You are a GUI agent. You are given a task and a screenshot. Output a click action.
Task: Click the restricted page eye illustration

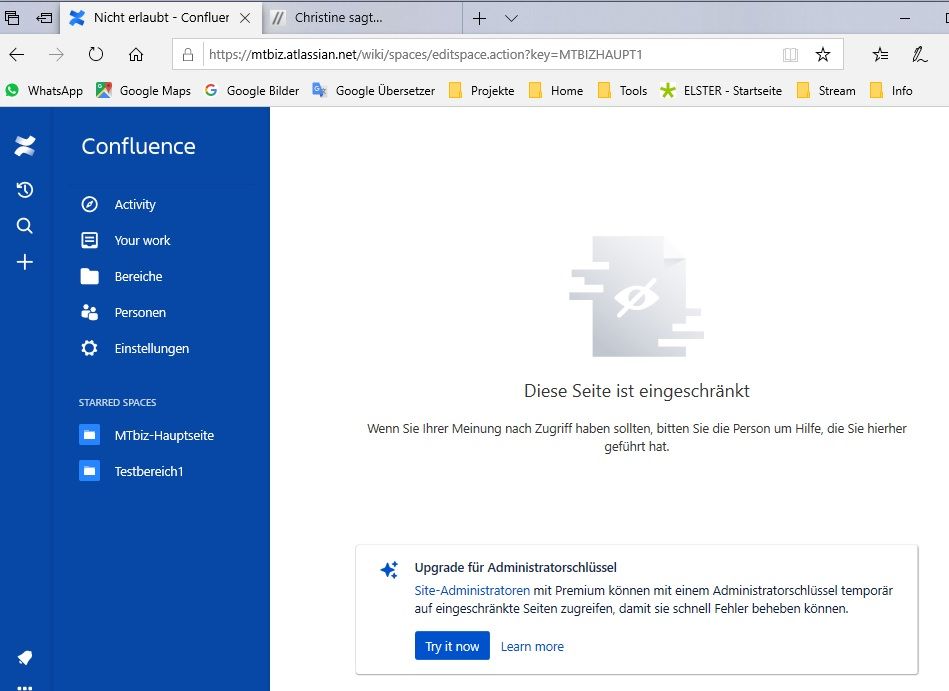pos(637,296)
